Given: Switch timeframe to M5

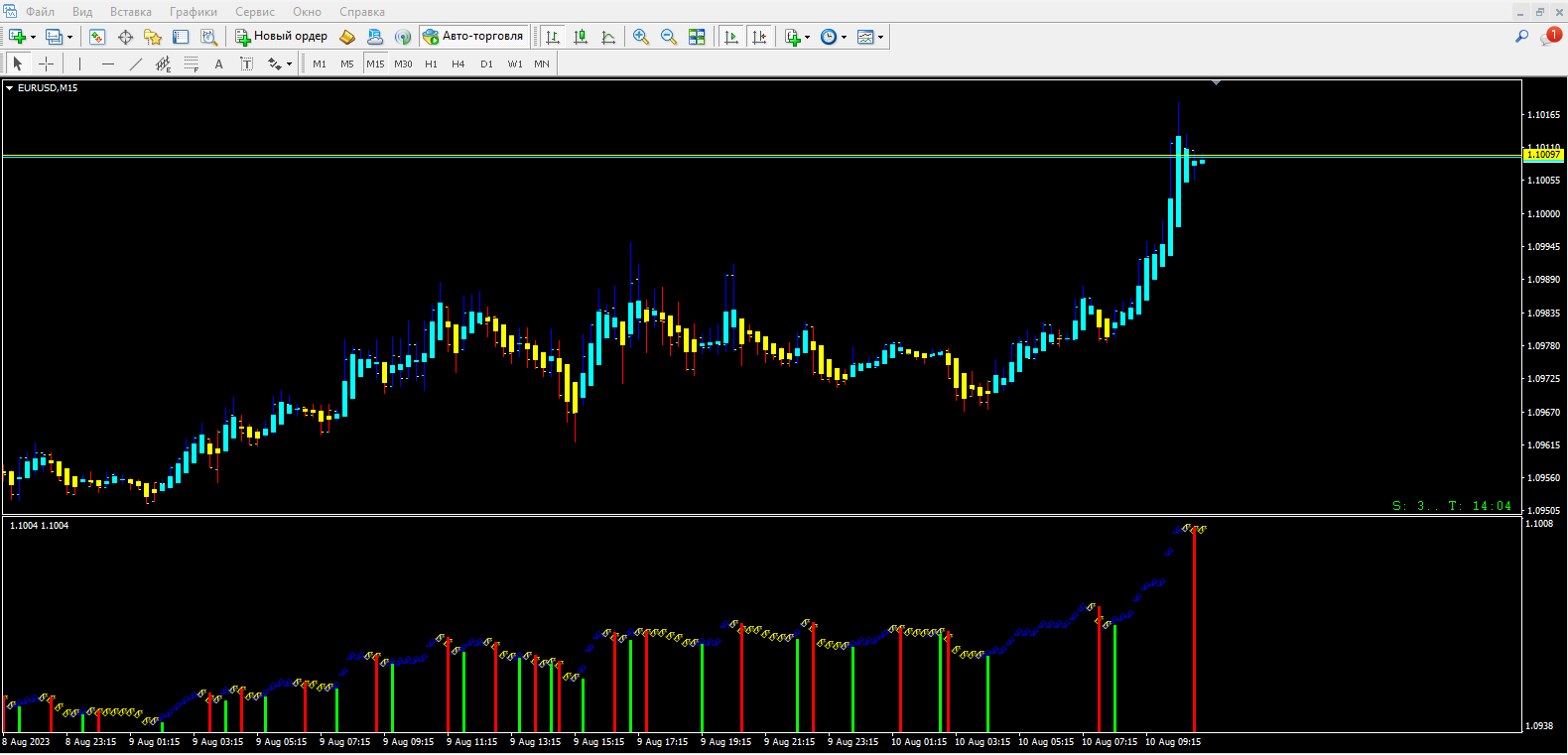Looking at the screenshot, I should click(347, 63).
